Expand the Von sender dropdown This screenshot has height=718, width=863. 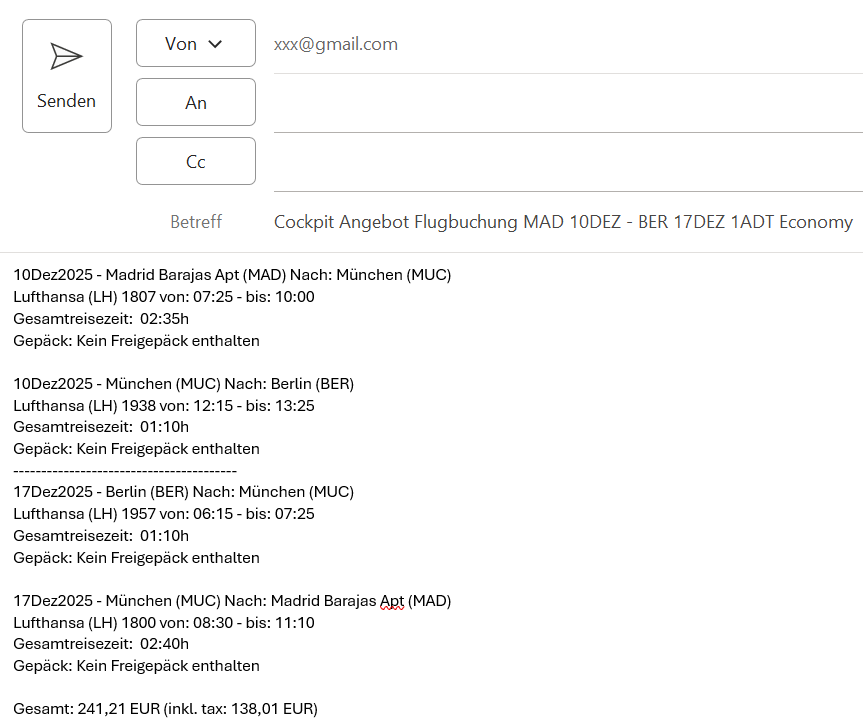(x=195, y=44)
